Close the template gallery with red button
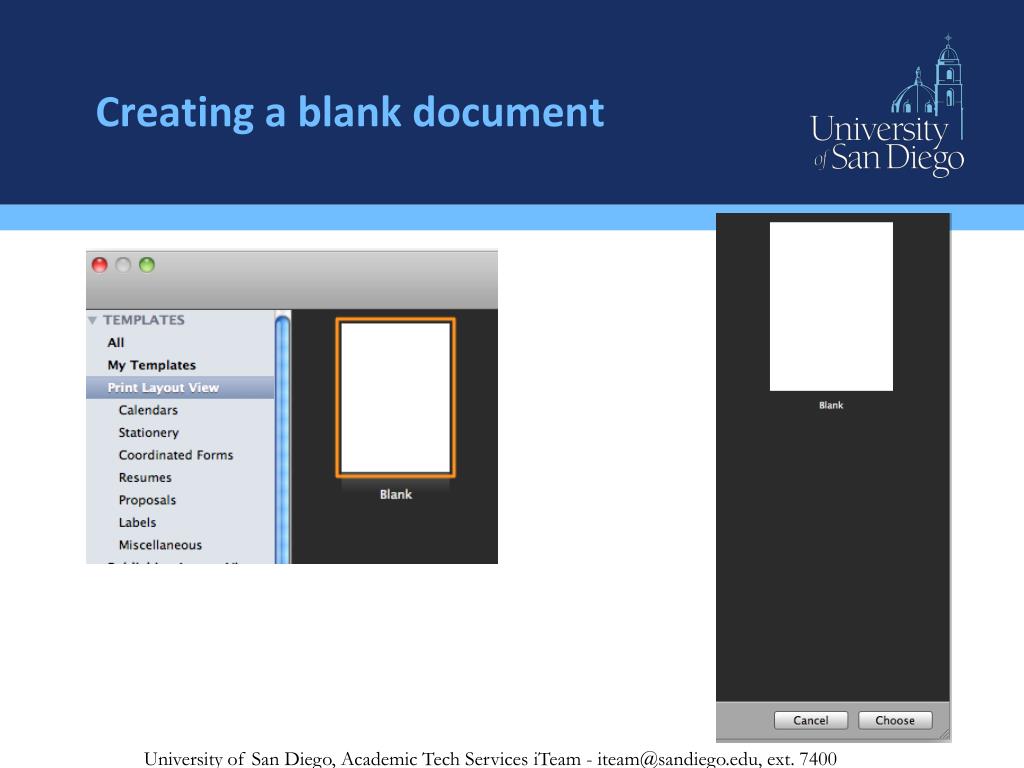This screenshot has width=1024, height=768. click(99, 264)
